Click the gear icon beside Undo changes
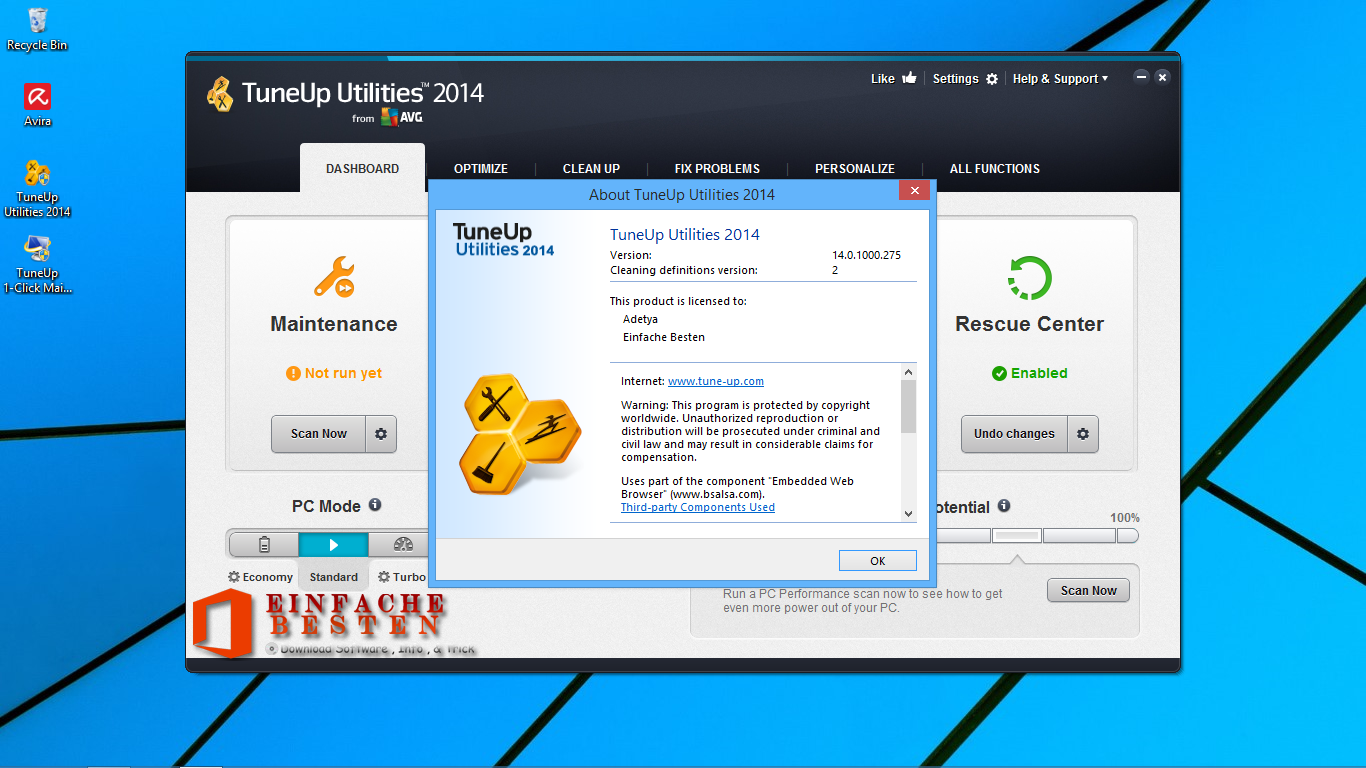 pyautogui.click(x=1083, y=434)
